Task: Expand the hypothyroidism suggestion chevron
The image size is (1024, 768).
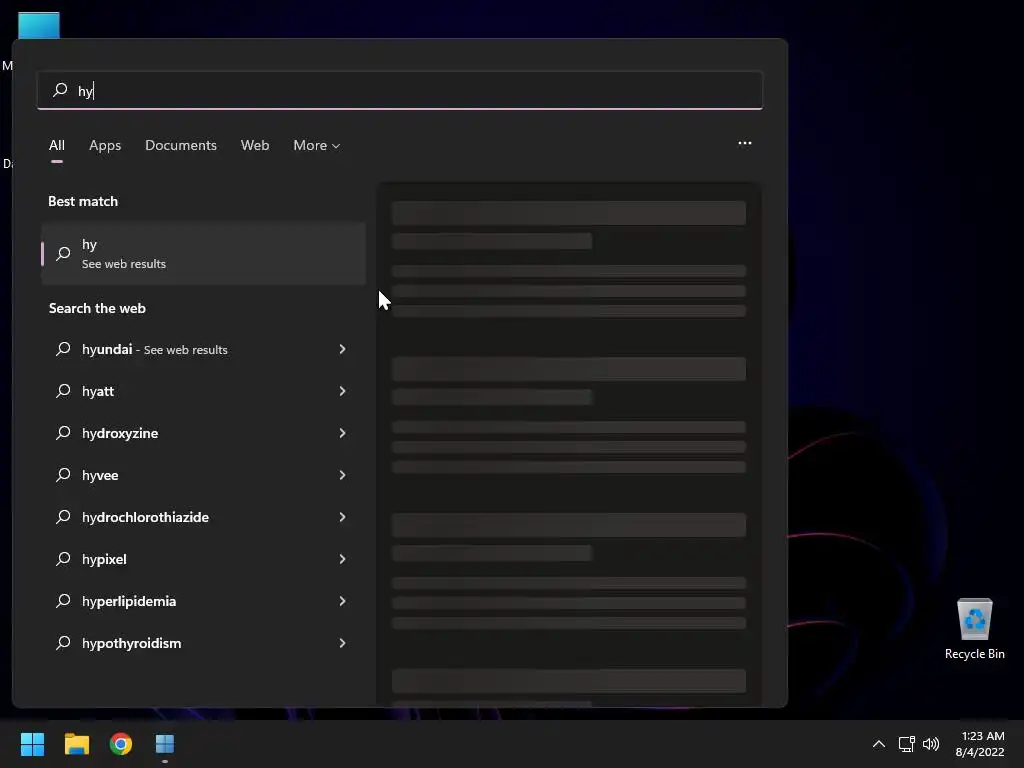Action: pos(342,643)
